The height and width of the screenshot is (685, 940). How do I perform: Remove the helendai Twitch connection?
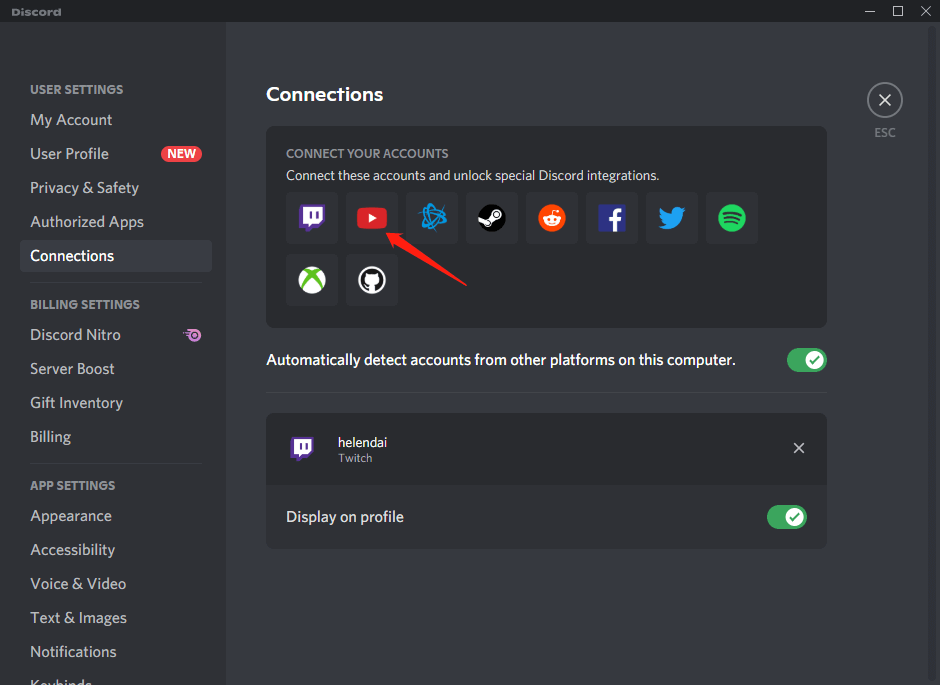point(799,448)
